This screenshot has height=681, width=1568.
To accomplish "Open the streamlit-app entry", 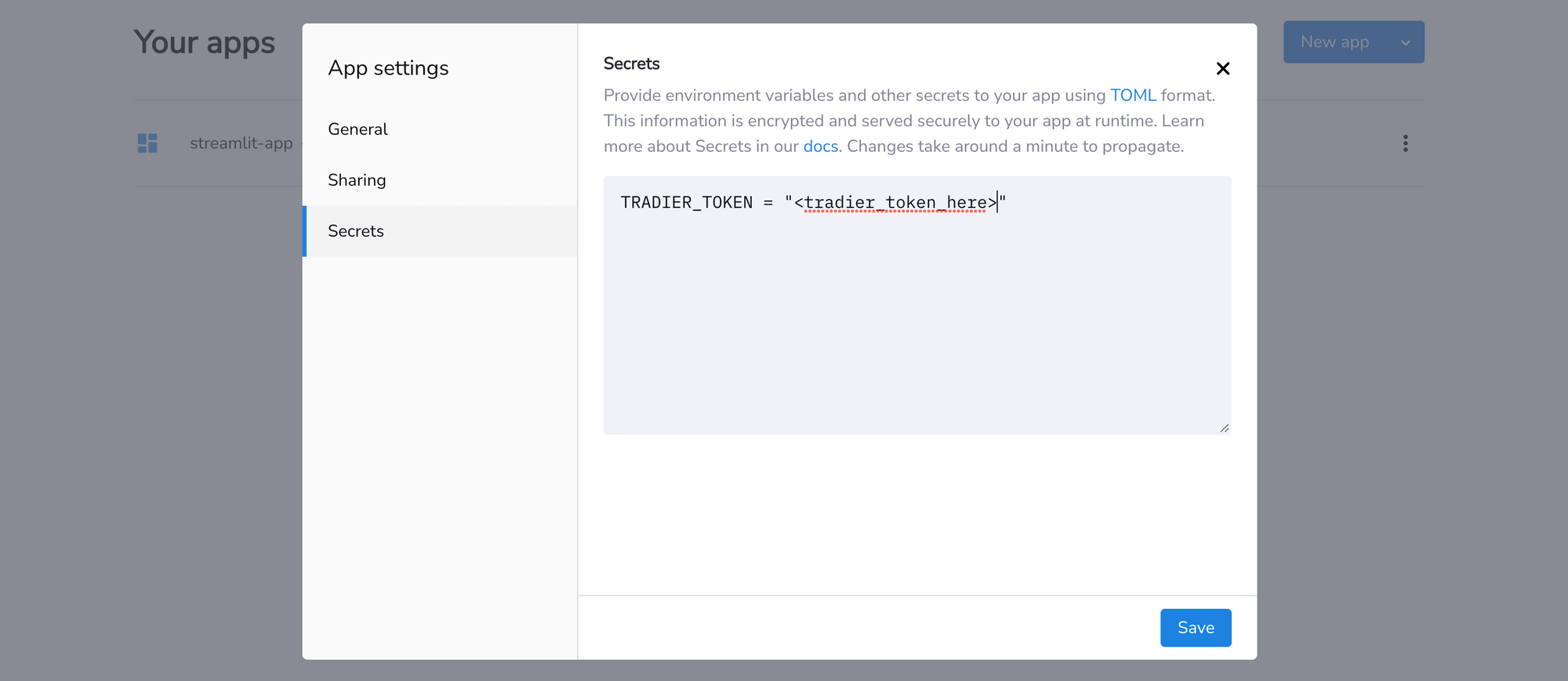I will tap(241, 143).
